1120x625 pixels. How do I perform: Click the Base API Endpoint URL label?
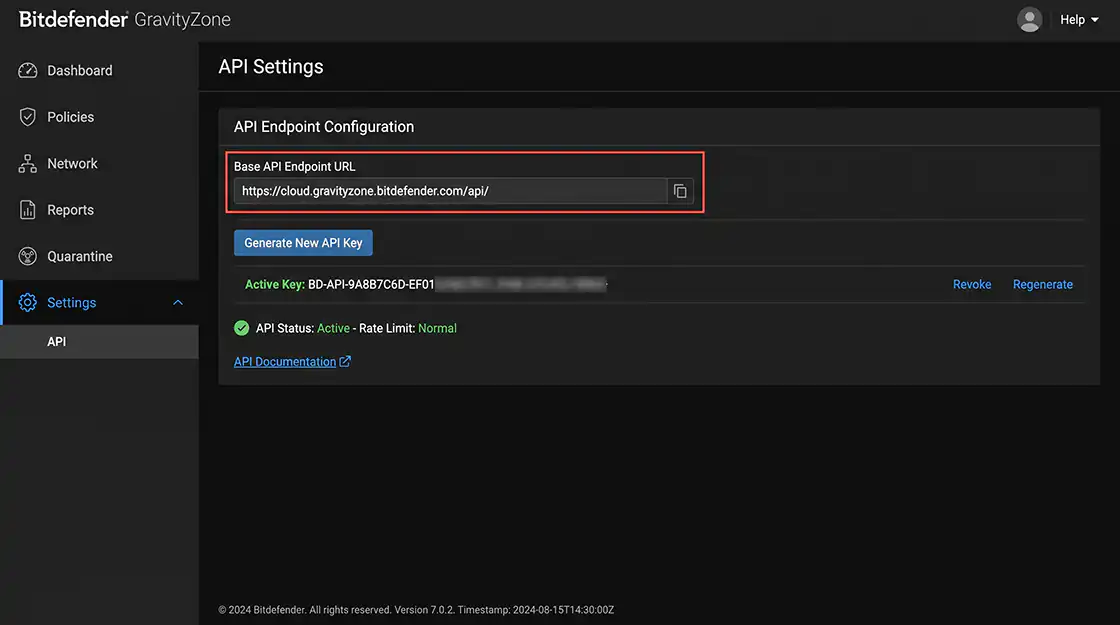294,166
